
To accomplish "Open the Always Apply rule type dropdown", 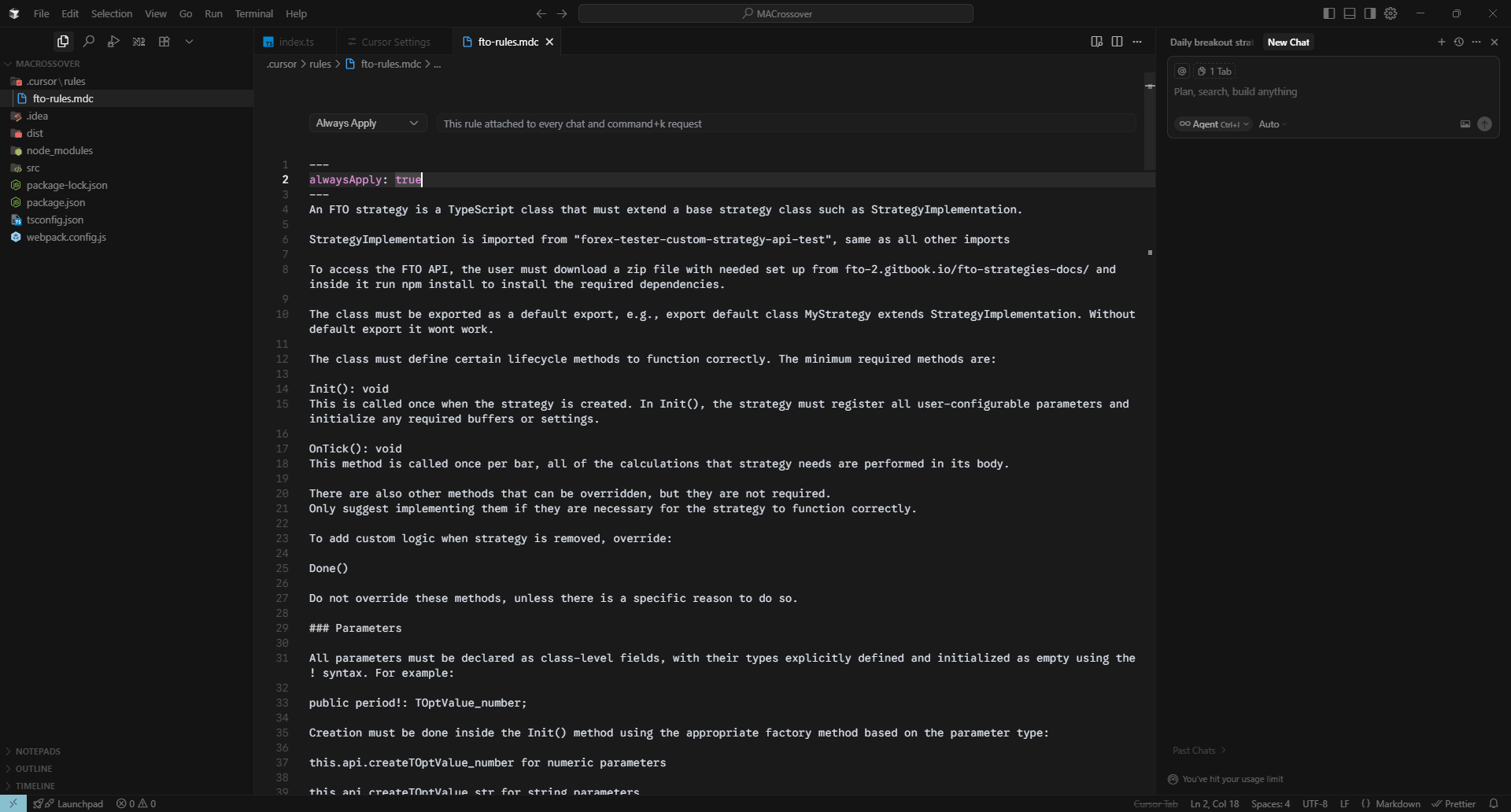I will (x=367, y=124).
